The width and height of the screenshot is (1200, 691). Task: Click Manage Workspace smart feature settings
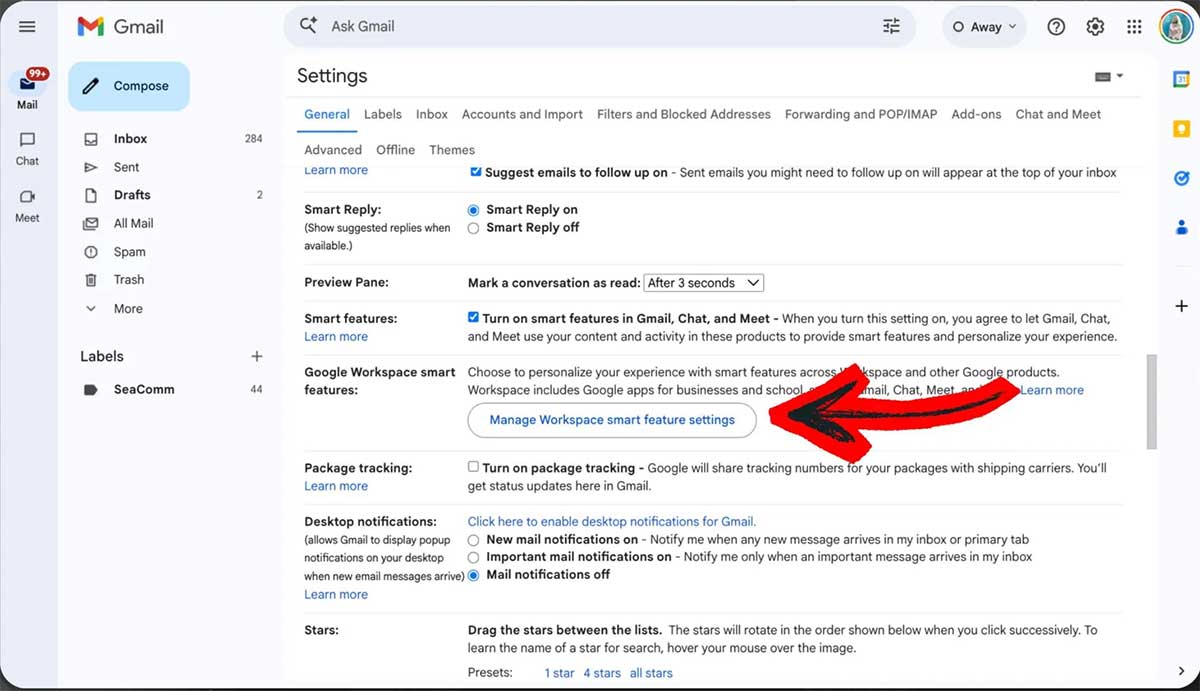[611, 420]
